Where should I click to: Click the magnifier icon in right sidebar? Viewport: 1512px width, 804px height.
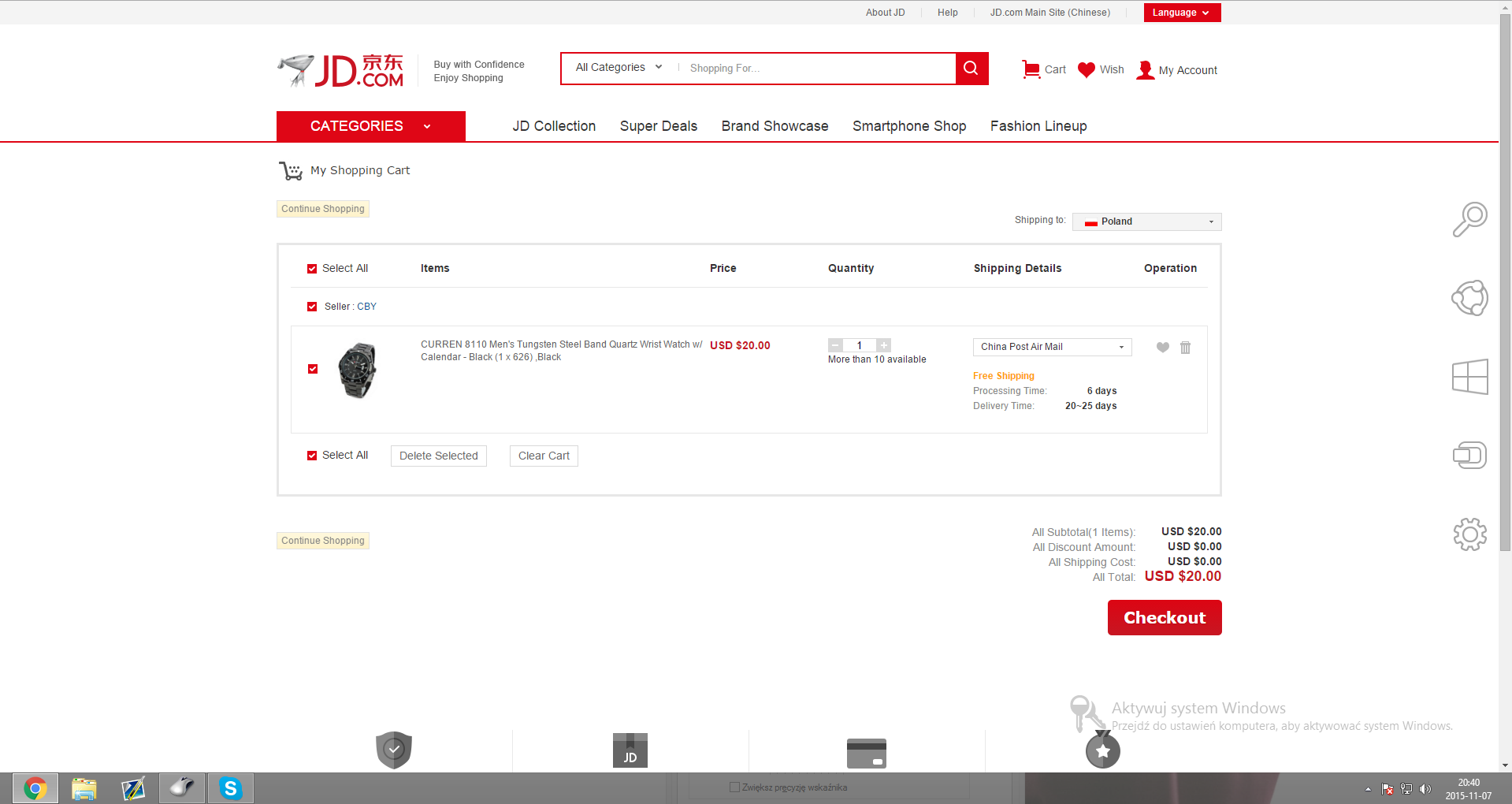[x=1470, y=219]
